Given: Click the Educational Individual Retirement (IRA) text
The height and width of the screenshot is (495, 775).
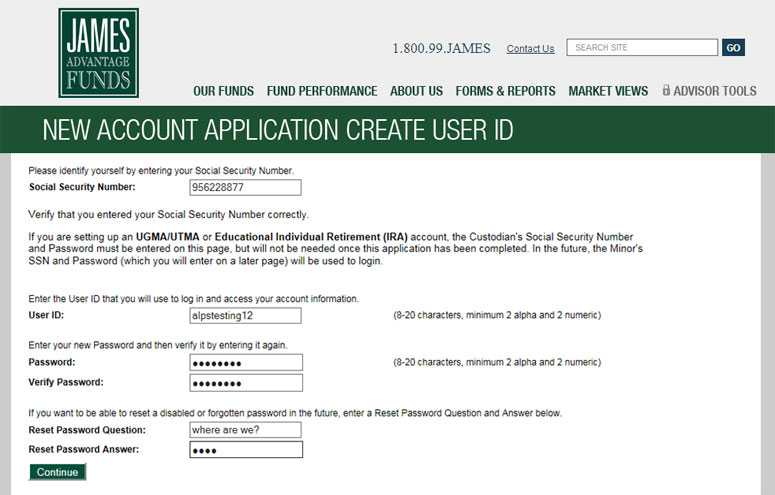Looking at the screenshot, I should click(311, 237).
